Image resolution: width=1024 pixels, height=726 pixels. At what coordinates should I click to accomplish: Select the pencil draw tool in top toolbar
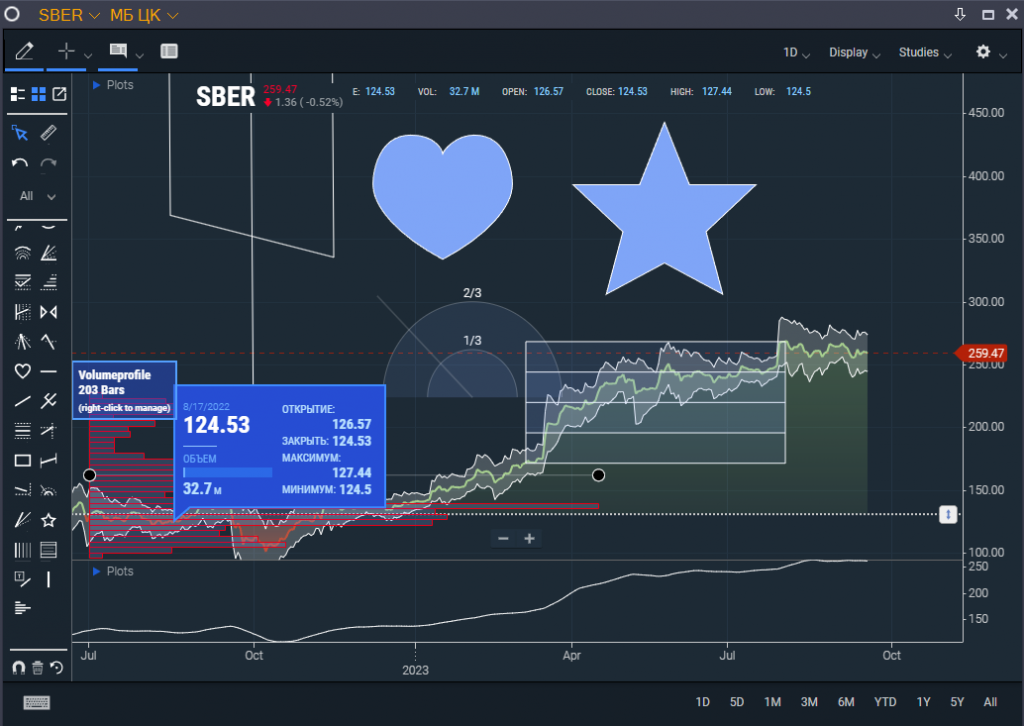(24, 51)
